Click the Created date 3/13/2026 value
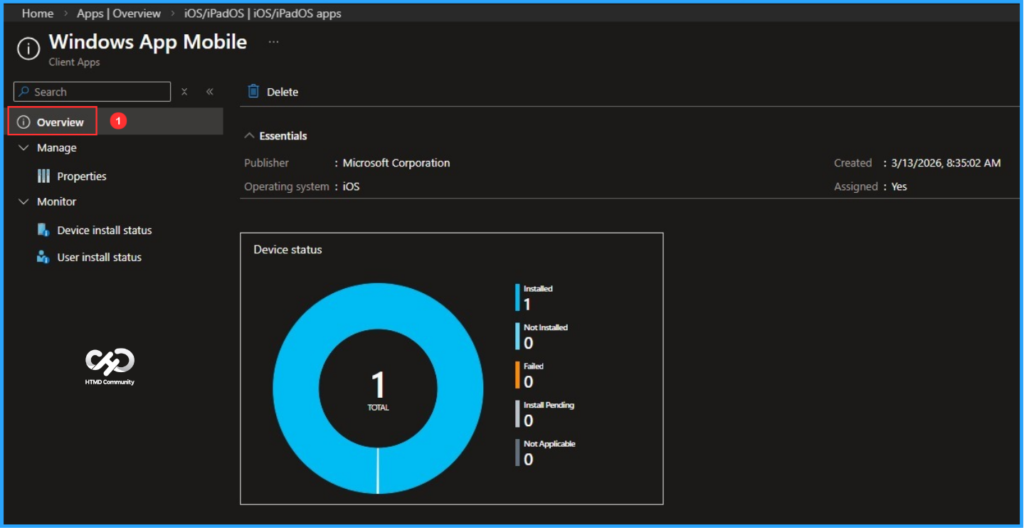The width and height of the screenshot is (1024, 528). tap(946, 163)
